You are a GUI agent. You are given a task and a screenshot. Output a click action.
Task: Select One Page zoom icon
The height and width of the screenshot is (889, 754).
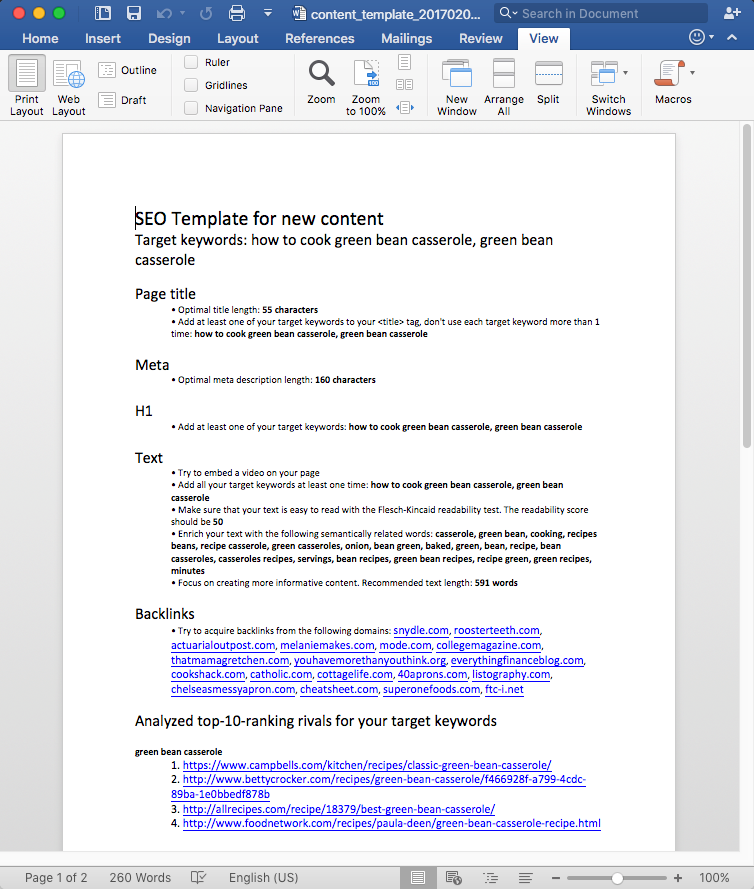(x=404, y=62)
